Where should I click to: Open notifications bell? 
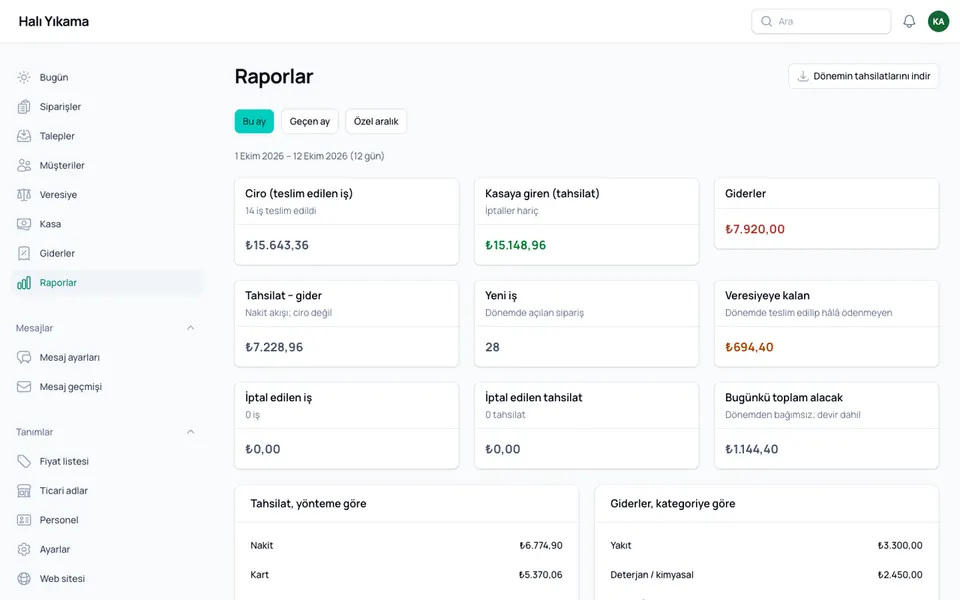pos(909,21)
